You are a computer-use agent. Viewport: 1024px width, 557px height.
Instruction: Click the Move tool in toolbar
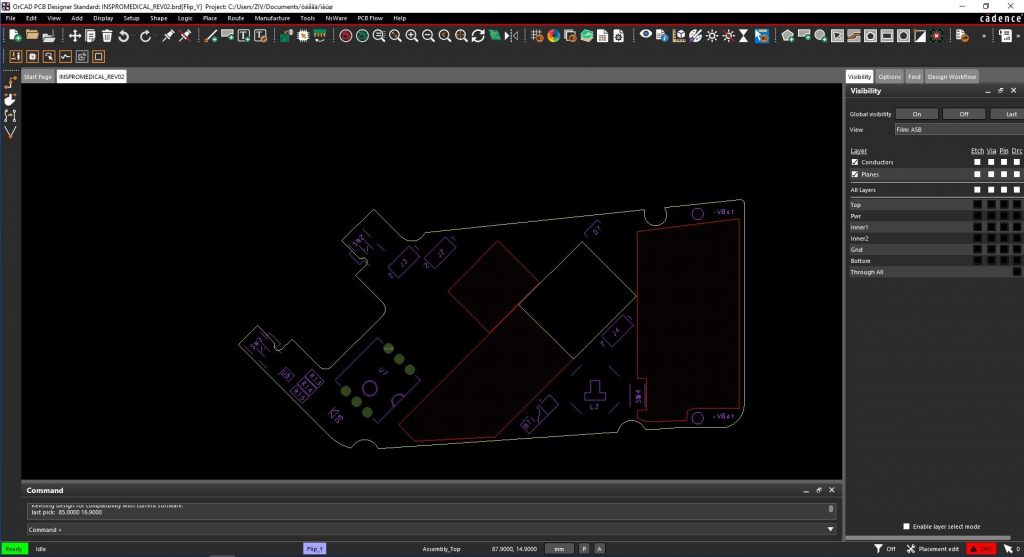tap(75, 36)
